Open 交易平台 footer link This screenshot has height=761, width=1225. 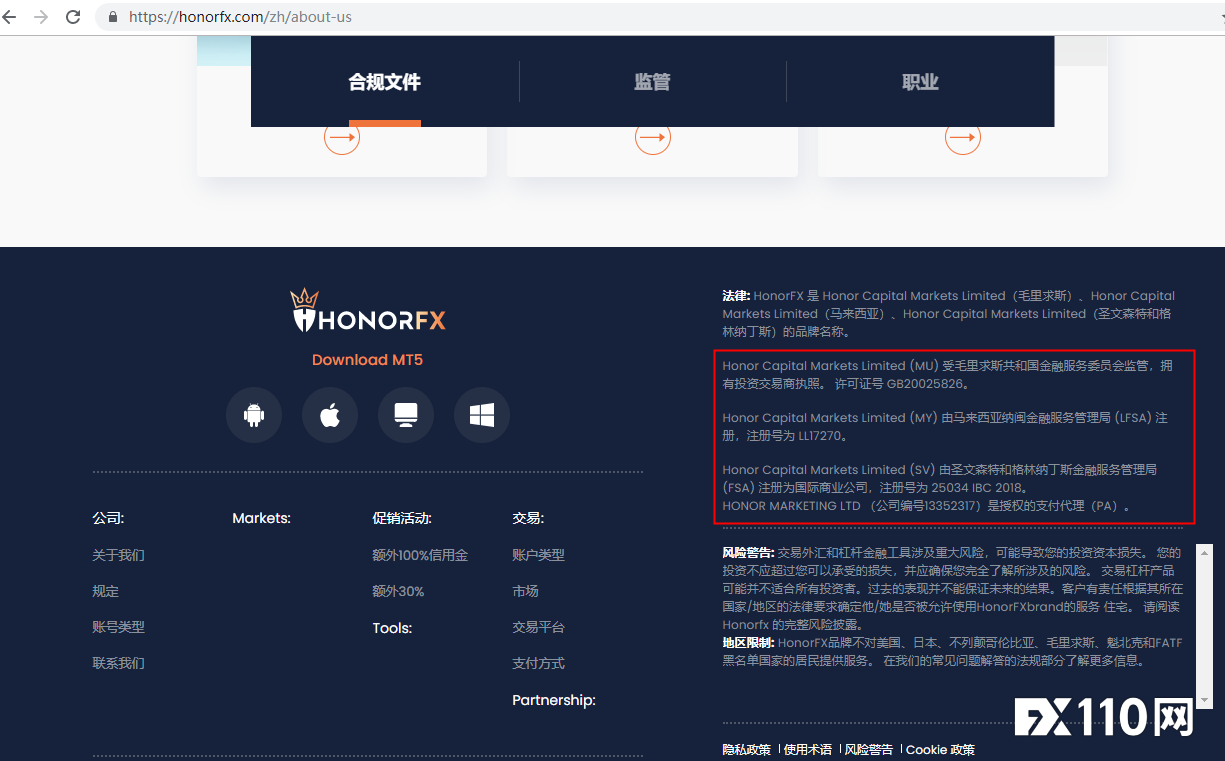click(x=538, y=627)
